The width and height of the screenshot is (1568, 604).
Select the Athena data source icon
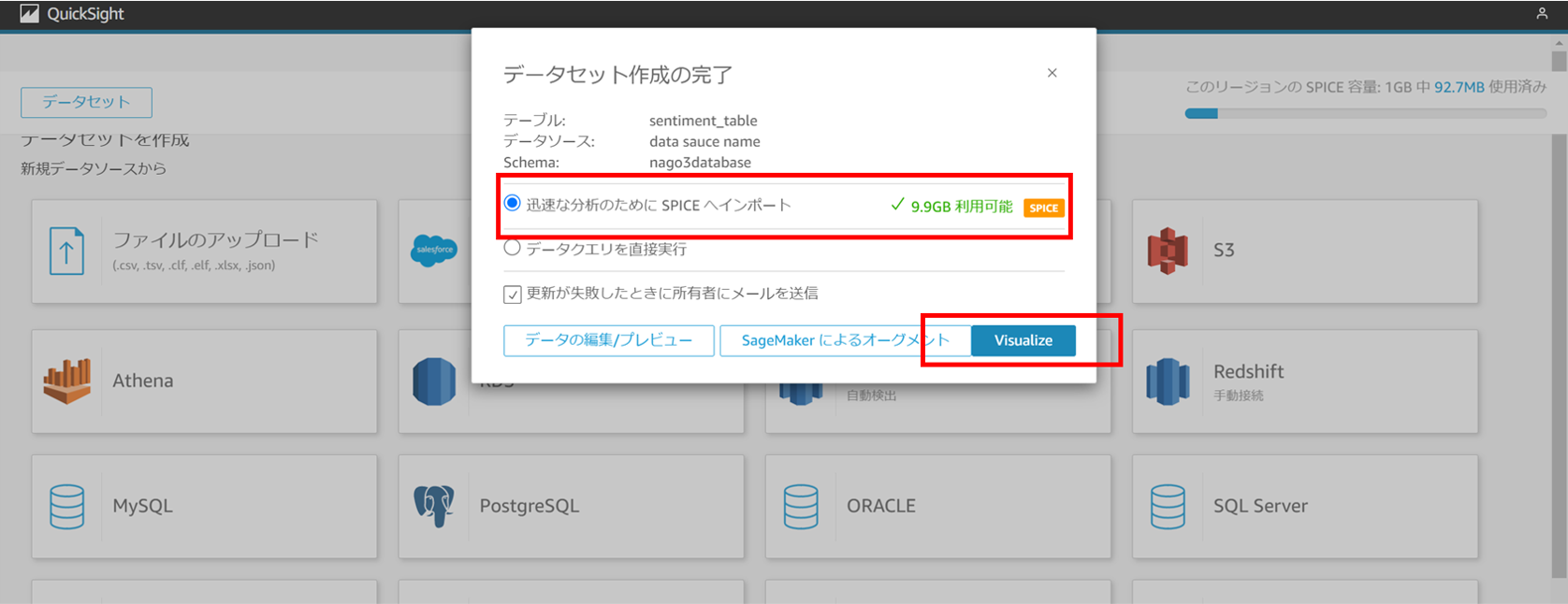66,381
